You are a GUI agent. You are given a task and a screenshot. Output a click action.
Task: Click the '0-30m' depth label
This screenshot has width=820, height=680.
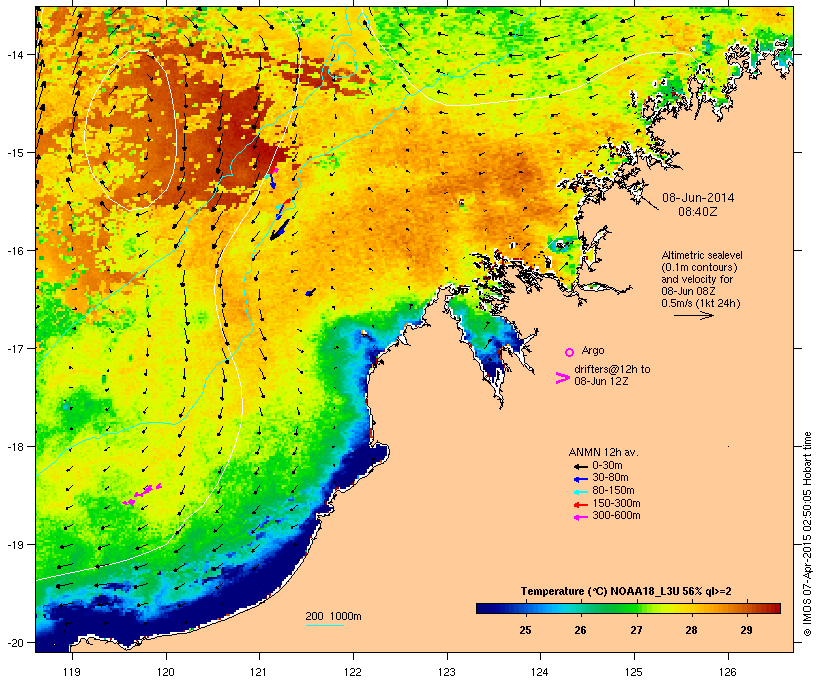pos(607,466)
